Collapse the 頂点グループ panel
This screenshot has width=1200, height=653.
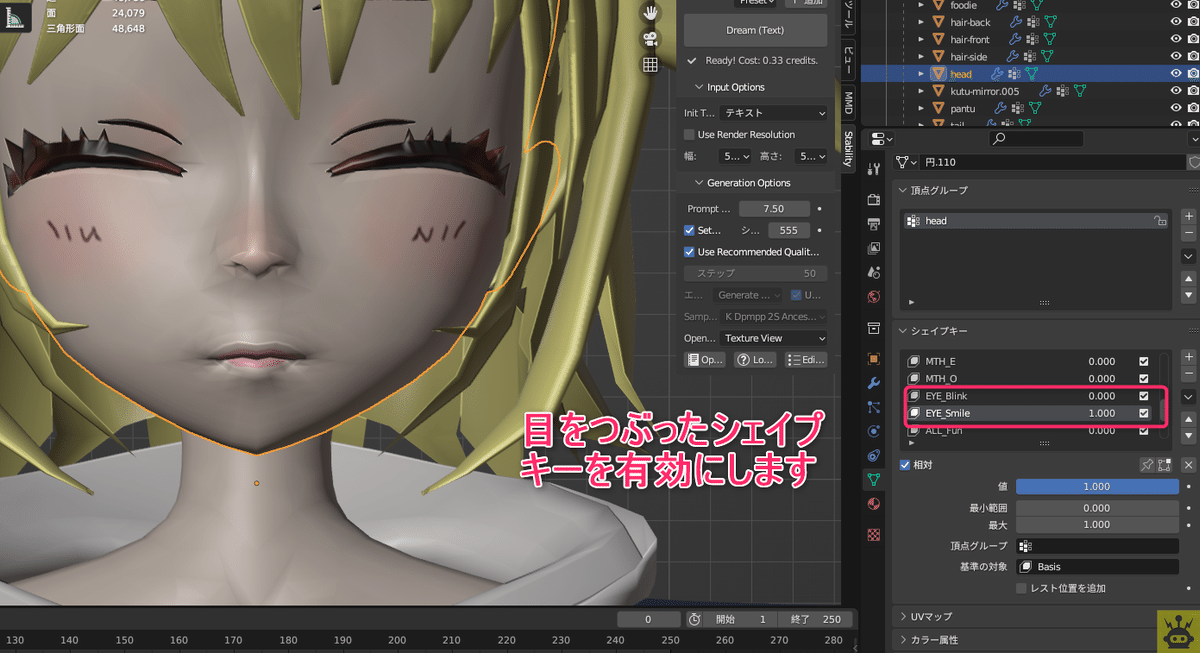[903, 190]
